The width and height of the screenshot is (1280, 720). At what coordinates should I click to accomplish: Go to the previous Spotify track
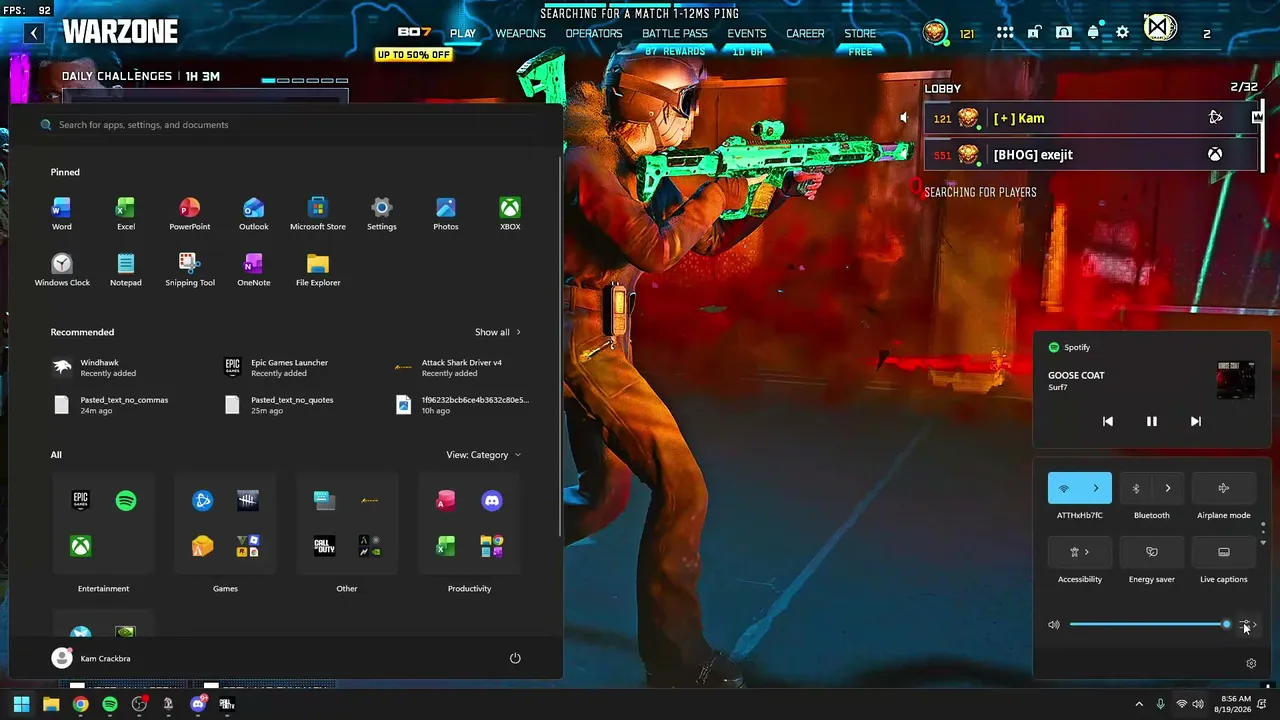point(1108,421)
